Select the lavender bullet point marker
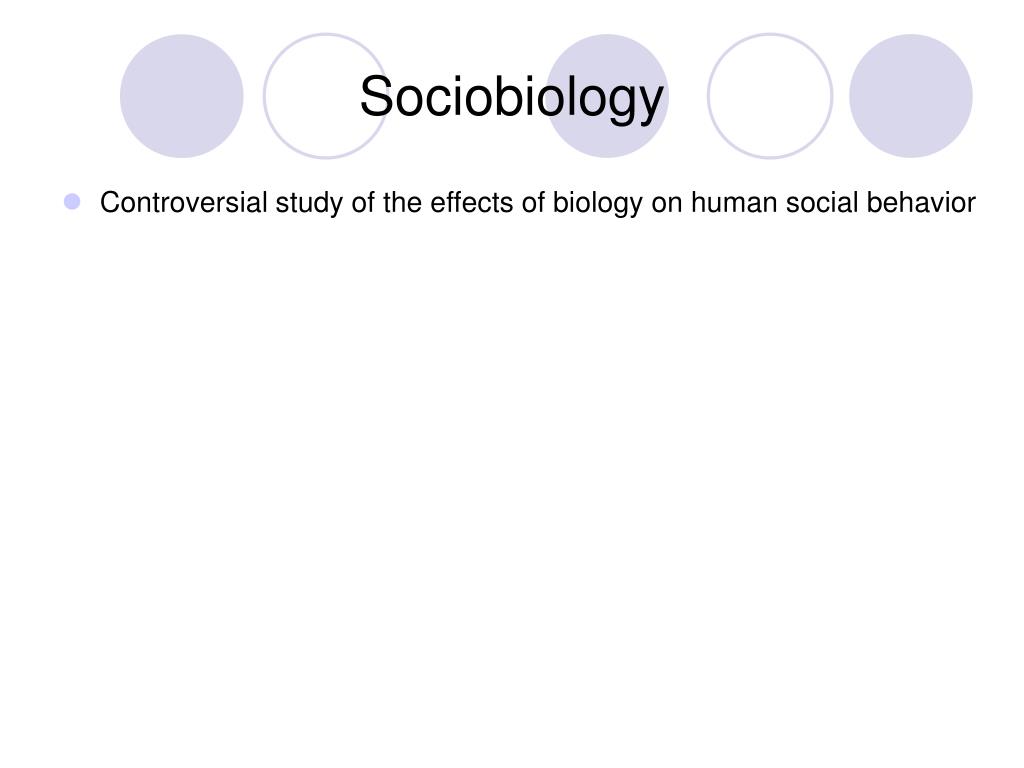 pos(72,201)
